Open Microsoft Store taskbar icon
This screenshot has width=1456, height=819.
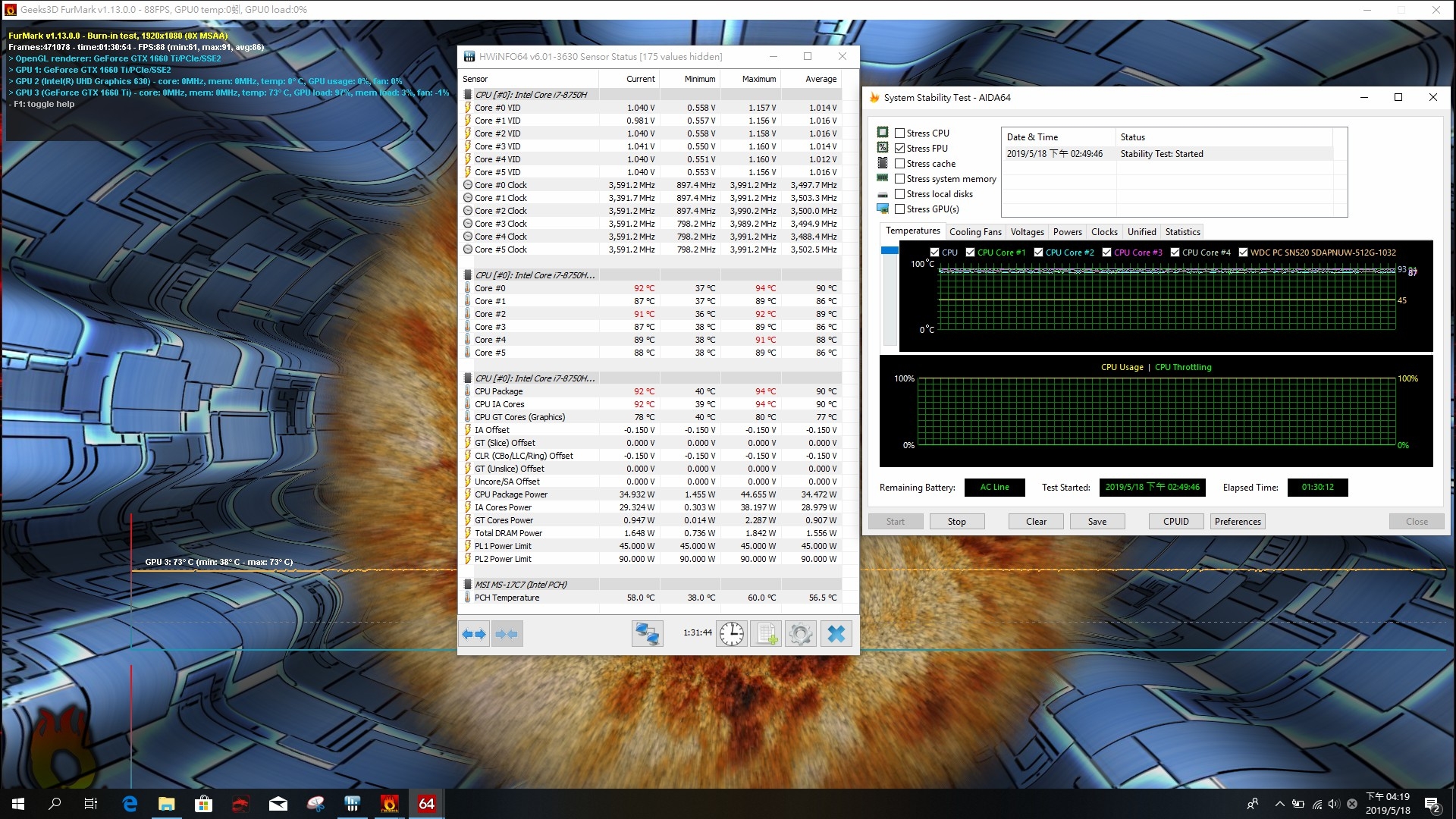(x=204, y=804)
